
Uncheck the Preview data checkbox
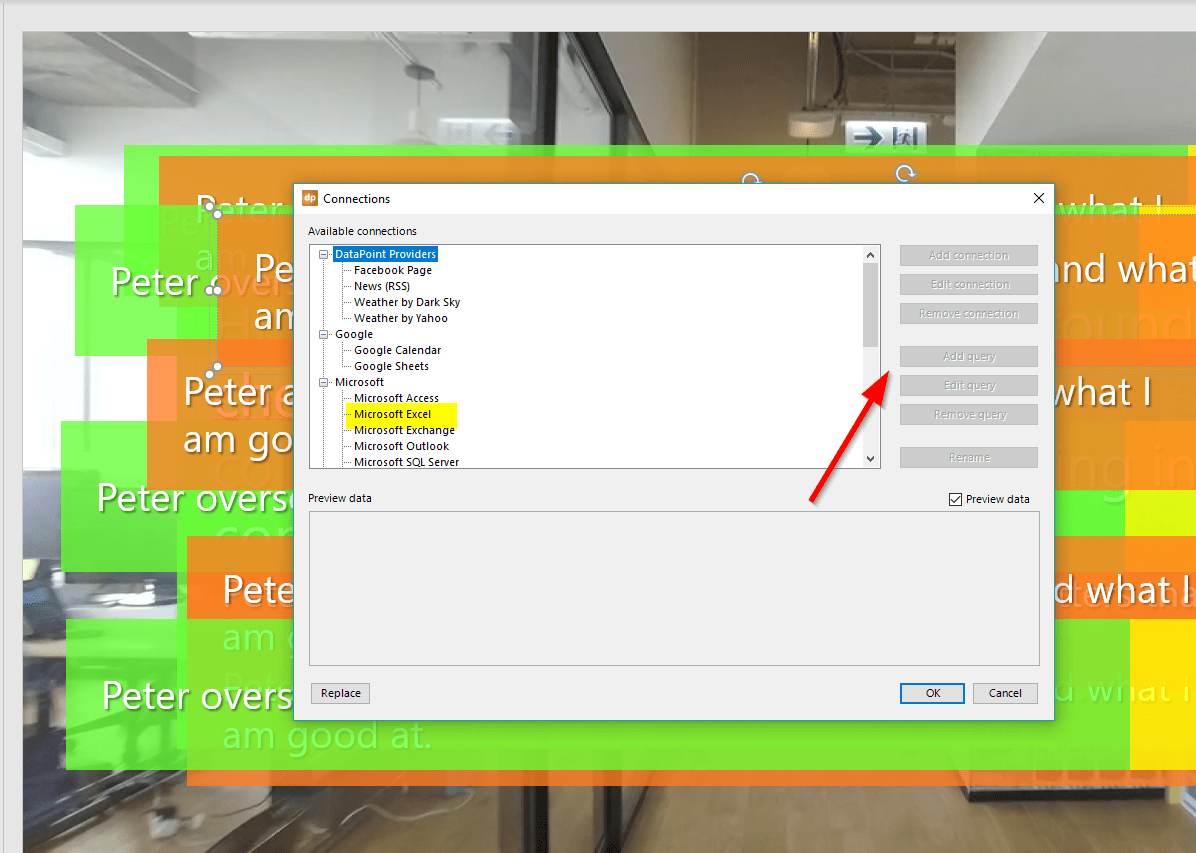[x=955, y=499]
